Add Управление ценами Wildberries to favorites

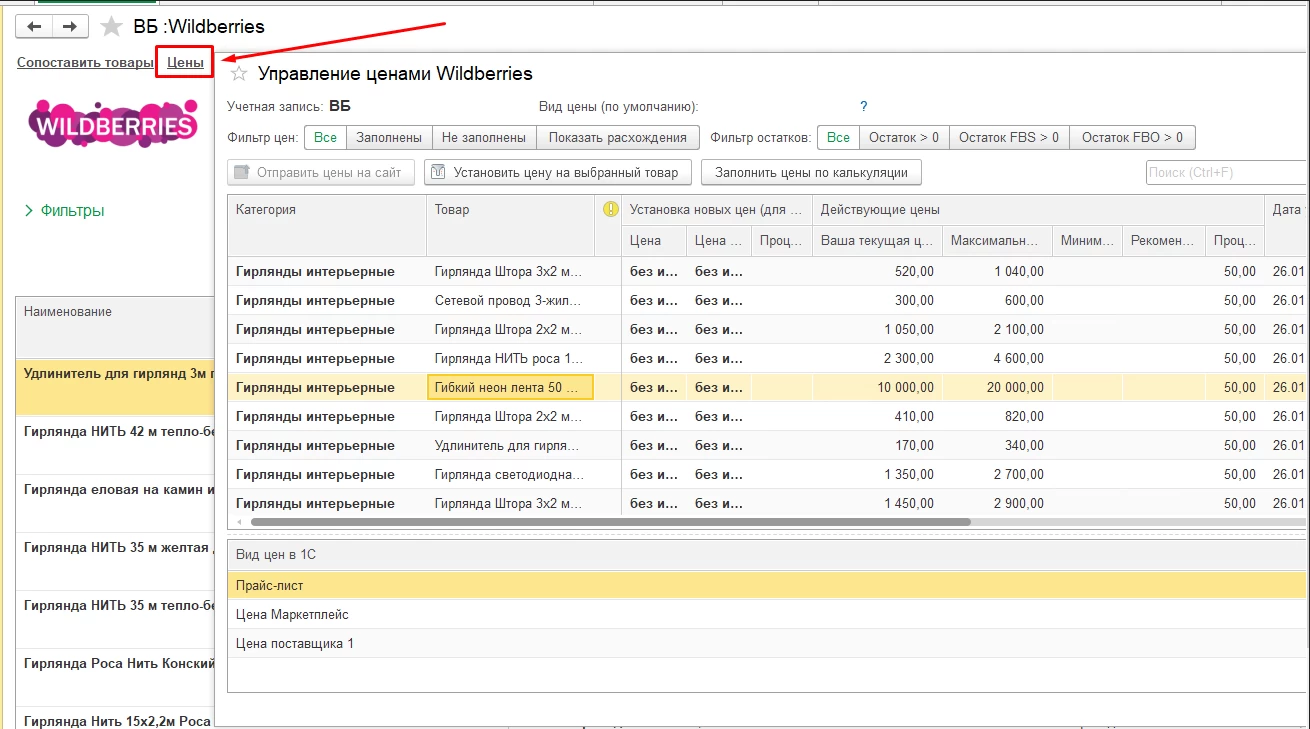239,73
